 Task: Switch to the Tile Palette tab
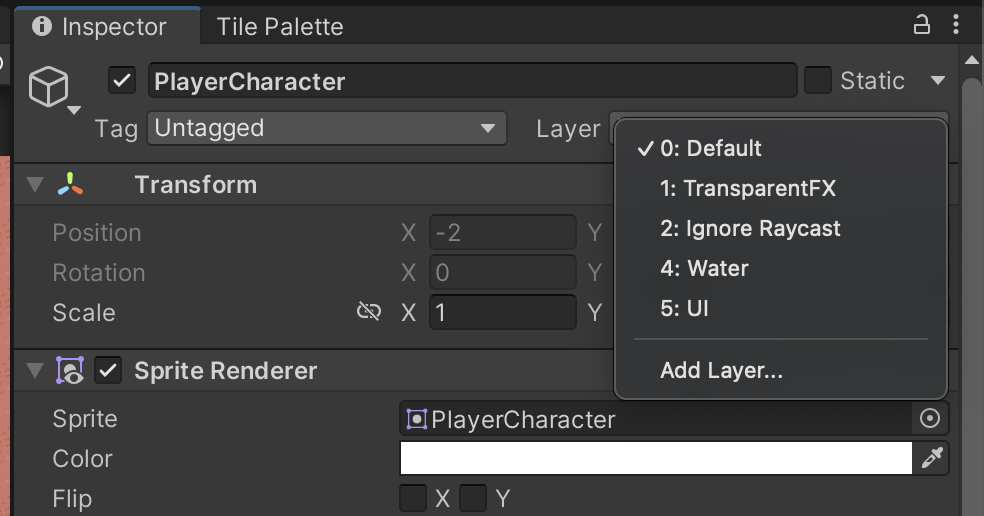279,27
